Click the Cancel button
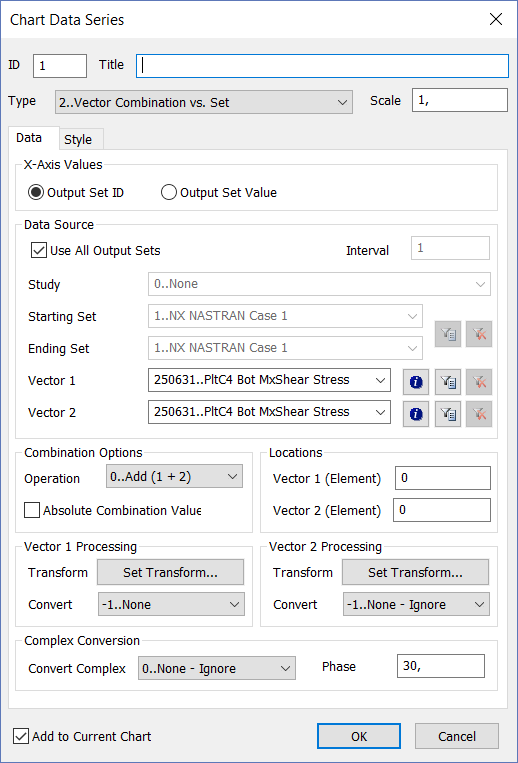Screen dimensions: 518x763 (x=457, y=736)
